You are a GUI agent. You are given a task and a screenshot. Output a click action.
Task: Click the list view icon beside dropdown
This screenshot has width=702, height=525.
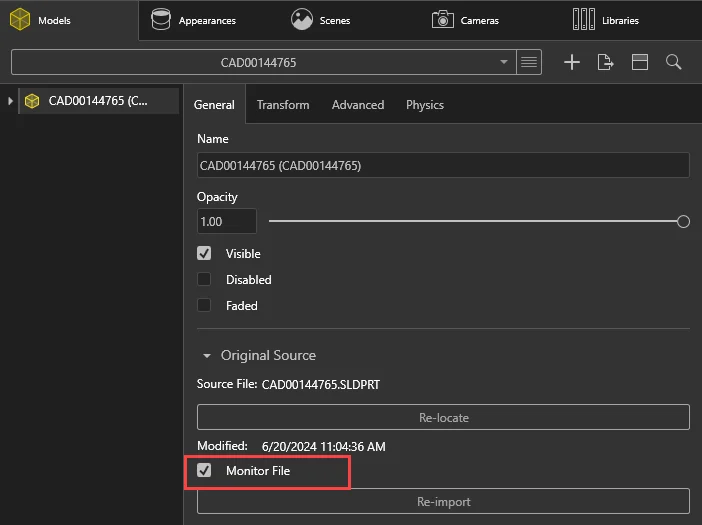coord(529,62)
